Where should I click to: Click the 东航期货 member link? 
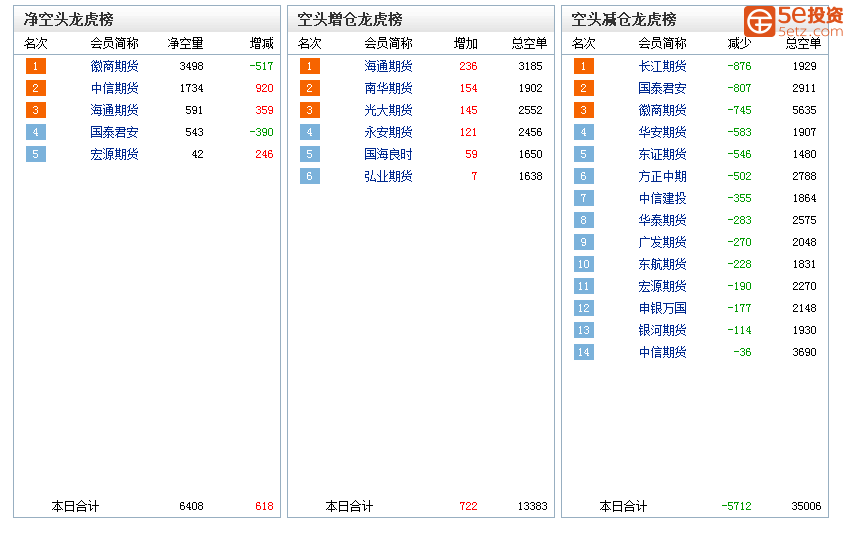[662, 264]
